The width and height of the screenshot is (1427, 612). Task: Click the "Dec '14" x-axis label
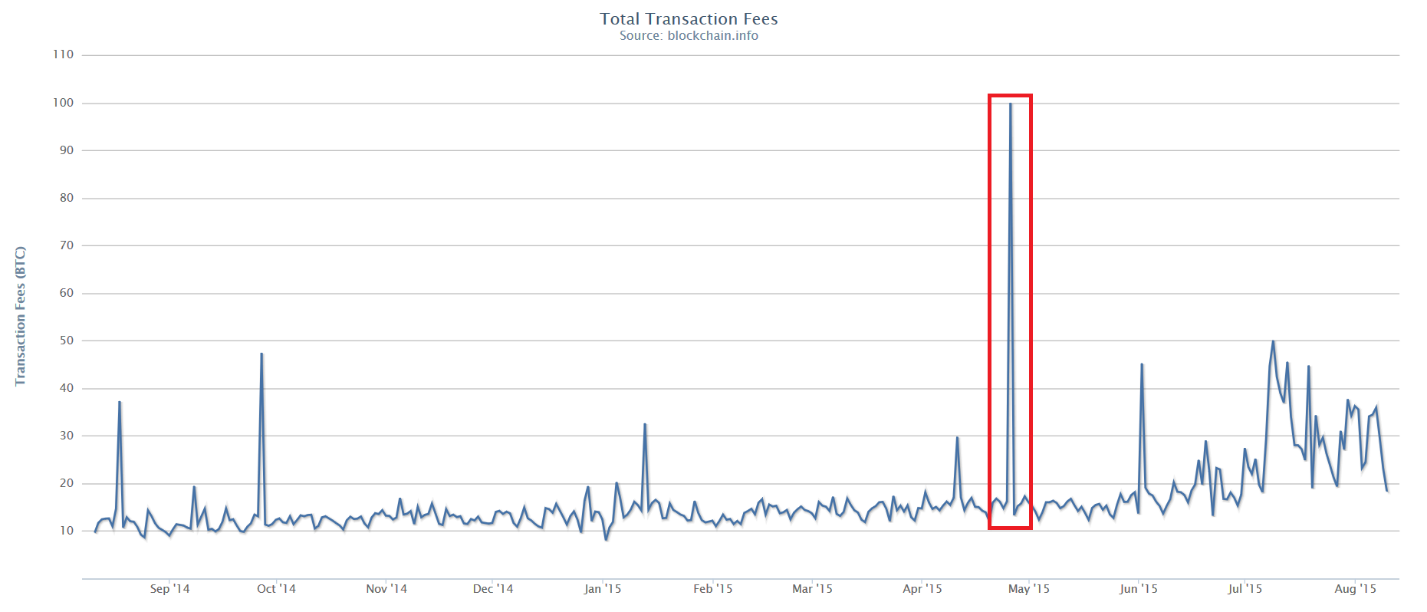click(492, 589)
